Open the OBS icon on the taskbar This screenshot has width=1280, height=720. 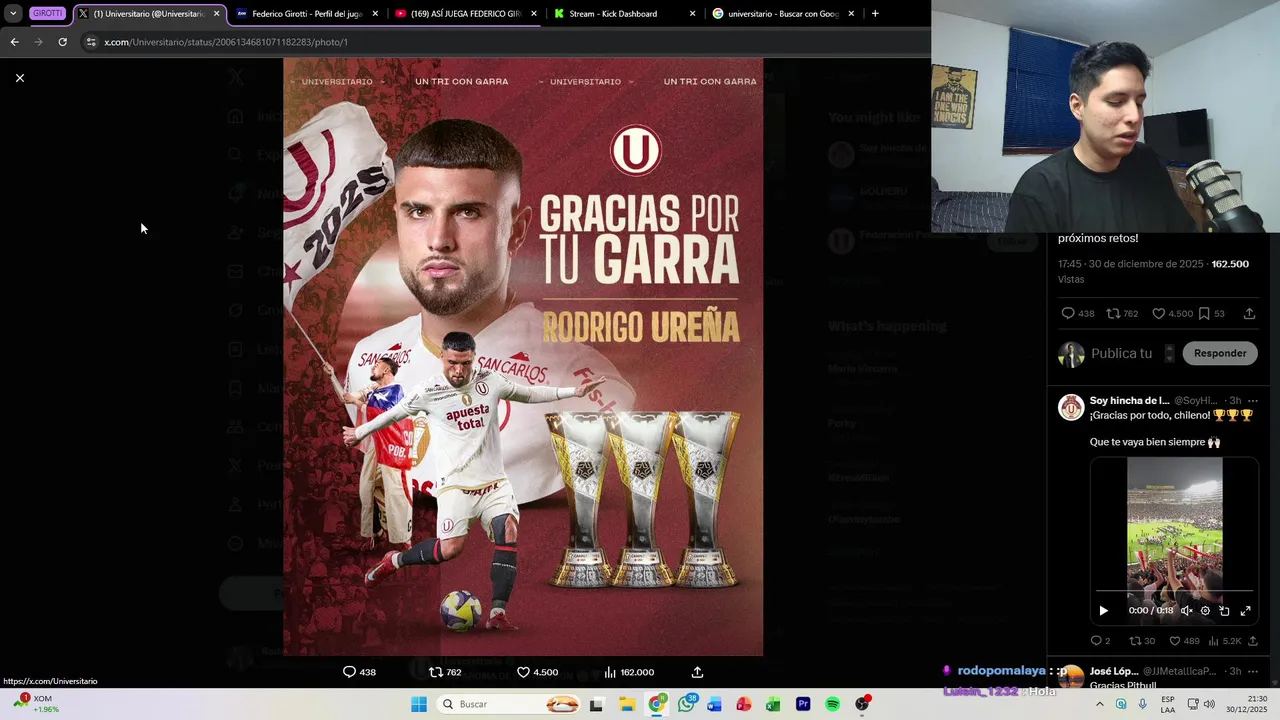(x=862, y=704)
